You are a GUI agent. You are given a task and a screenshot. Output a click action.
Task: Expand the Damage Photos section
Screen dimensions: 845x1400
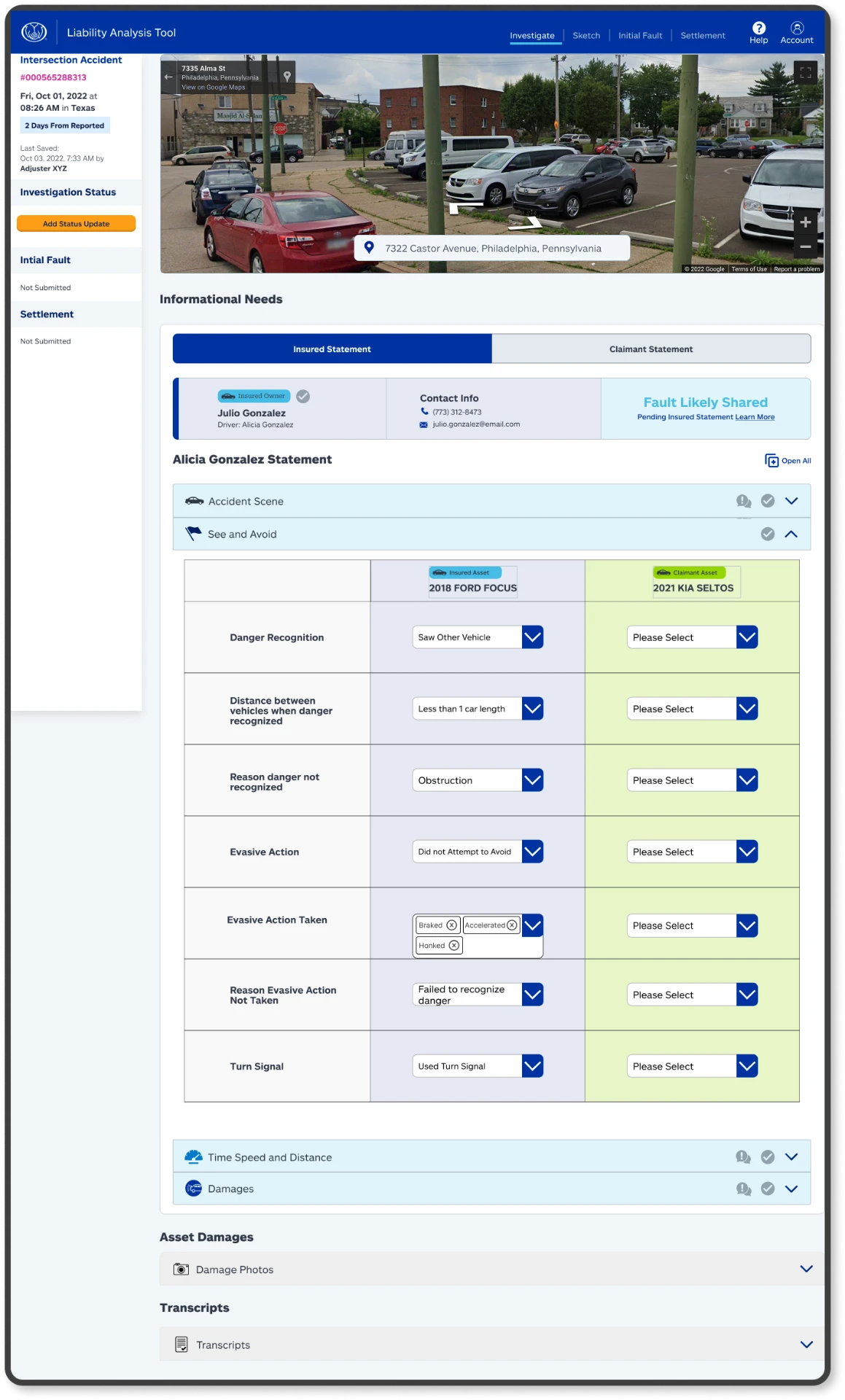806,1269
